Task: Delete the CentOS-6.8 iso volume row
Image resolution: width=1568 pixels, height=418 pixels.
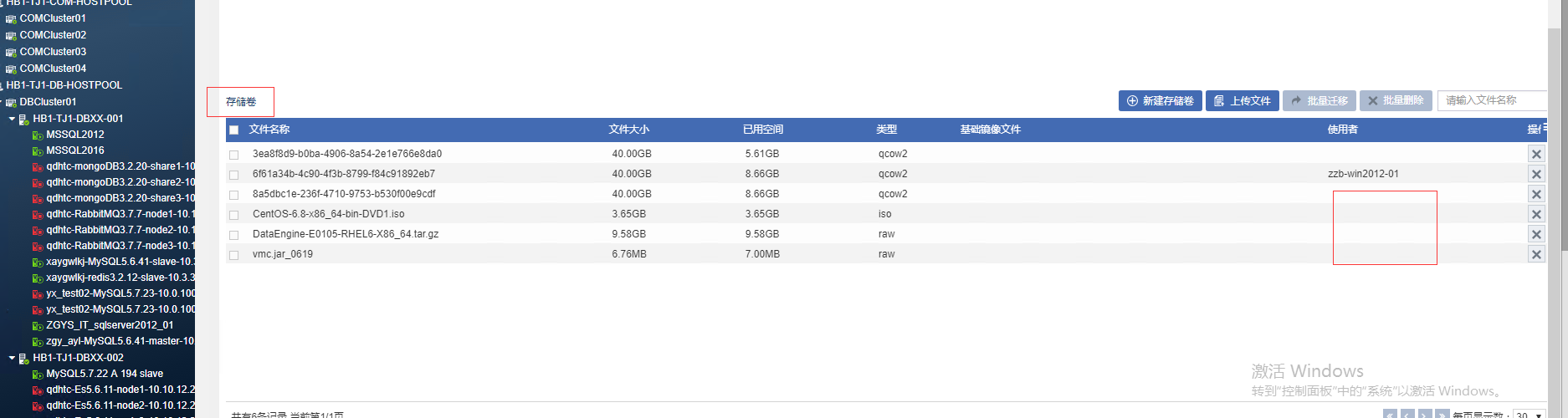Action: [x=1536, y=214]
